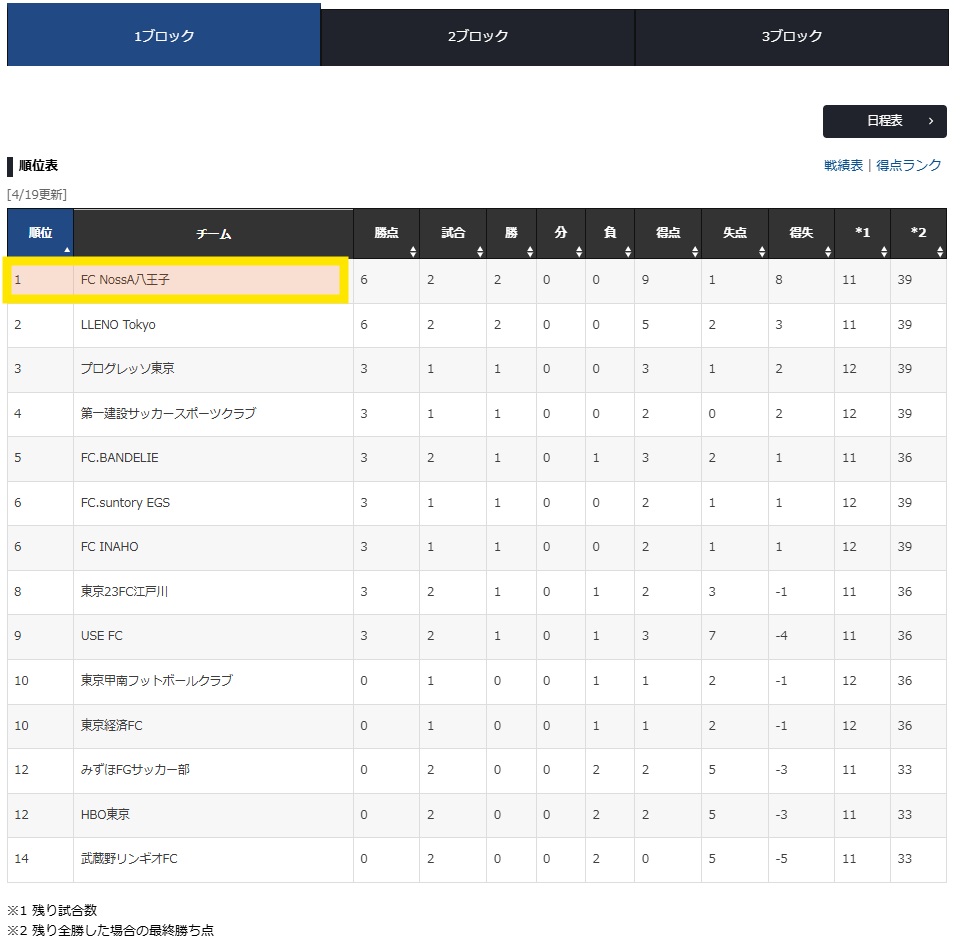Sort table by 負 losses column
The width and height of the screenshot is (957, 940).
point(609,234)
